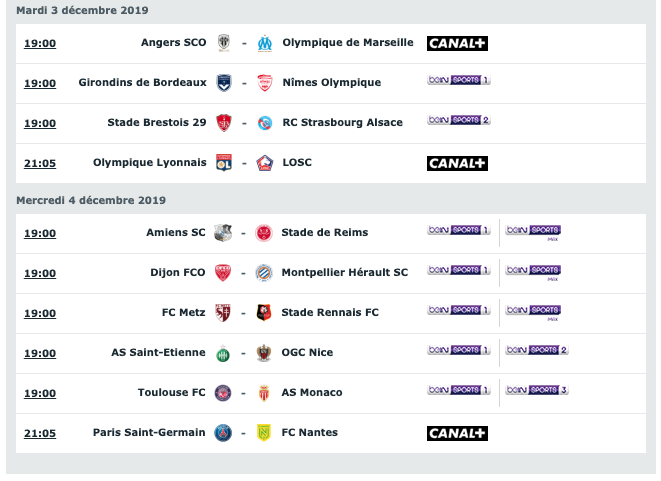Click the Canal+ logo for PSG match

point(457,433)
